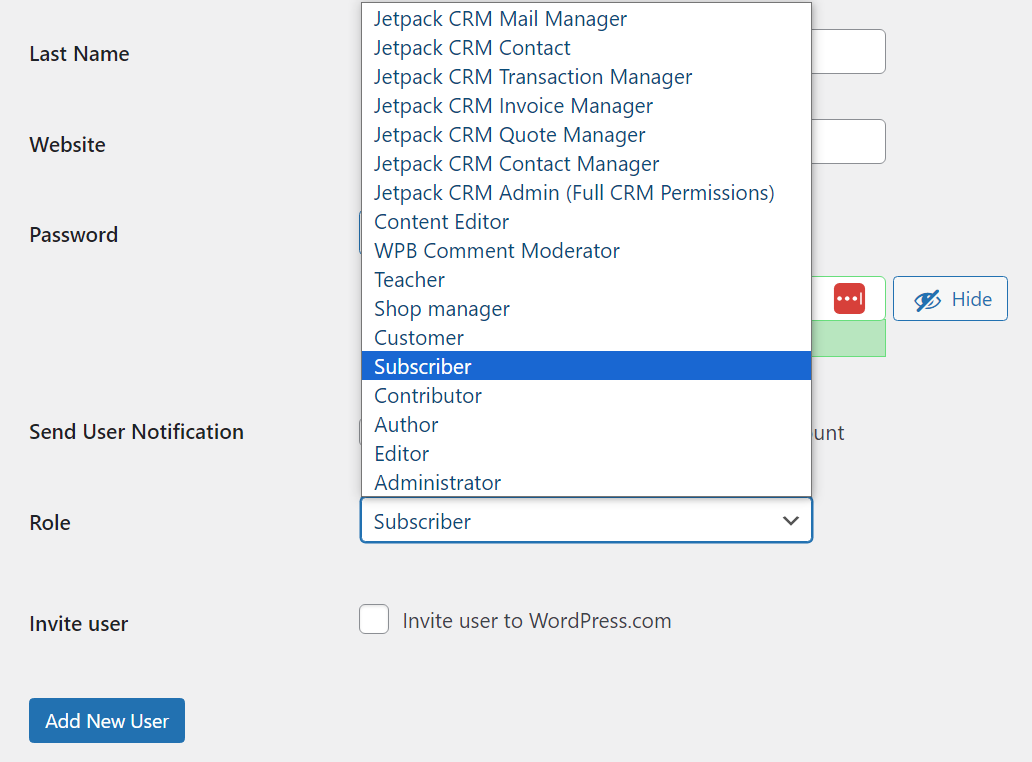Collapse the Role dropdown via its chevron

click(790, 521)
